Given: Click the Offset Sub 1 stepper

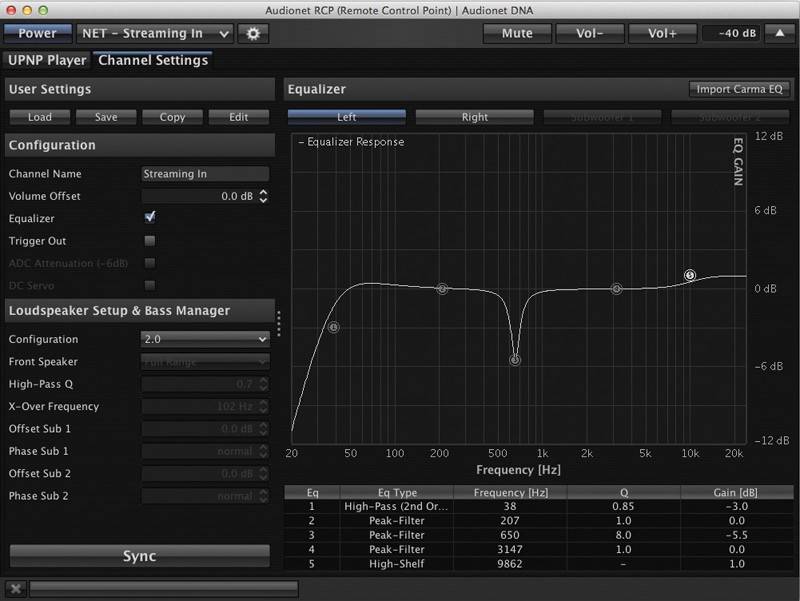Looking at the screenshot, I should (x=263, y=429).
